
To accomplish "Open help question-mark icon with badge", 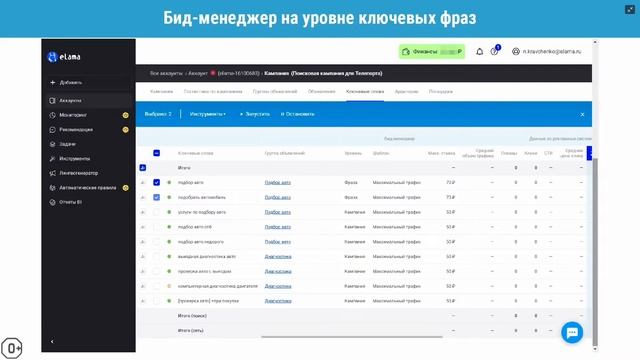I will tap(495, 51).
